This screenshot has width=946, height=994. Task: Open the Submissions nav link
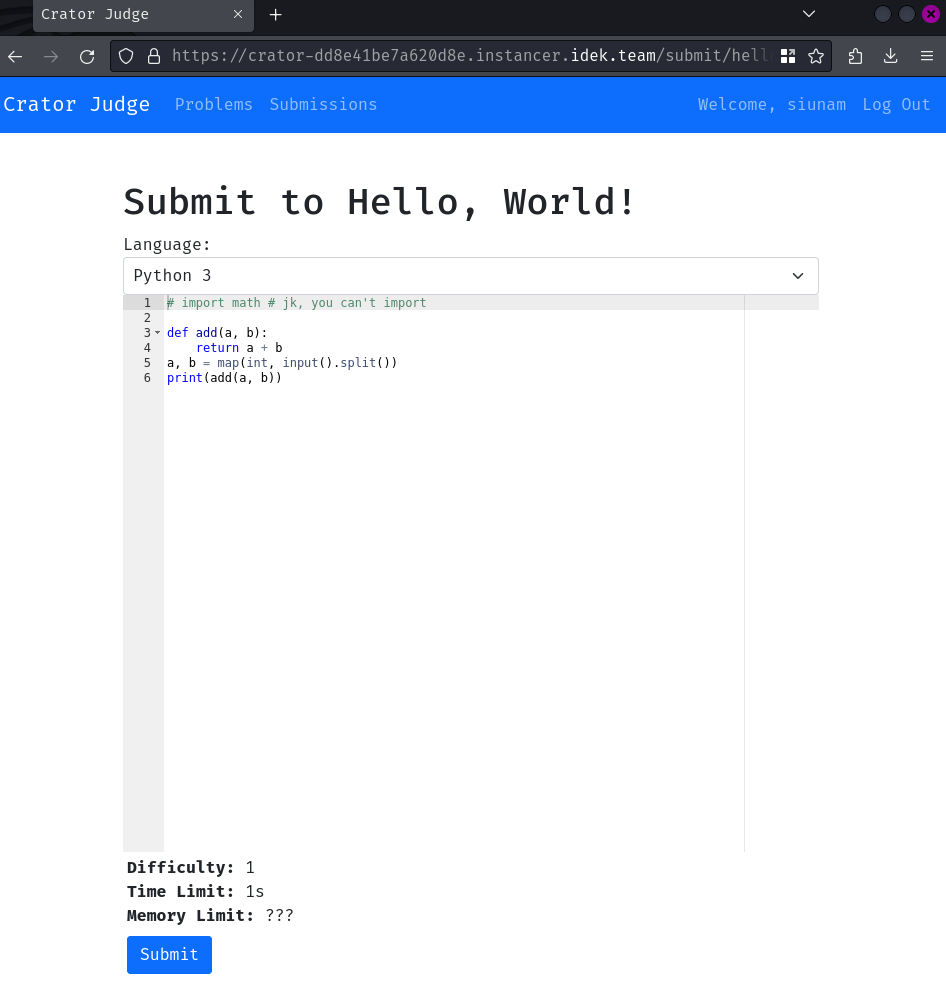(x=323, y=105)
